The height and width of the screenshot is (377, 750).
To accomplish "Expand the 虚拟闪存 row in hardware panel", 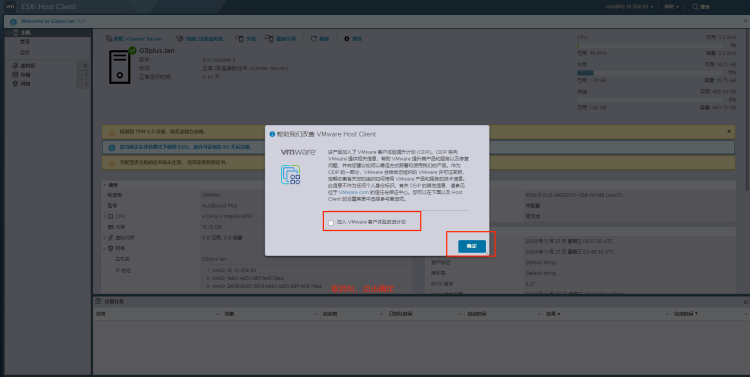I will 105,237.
